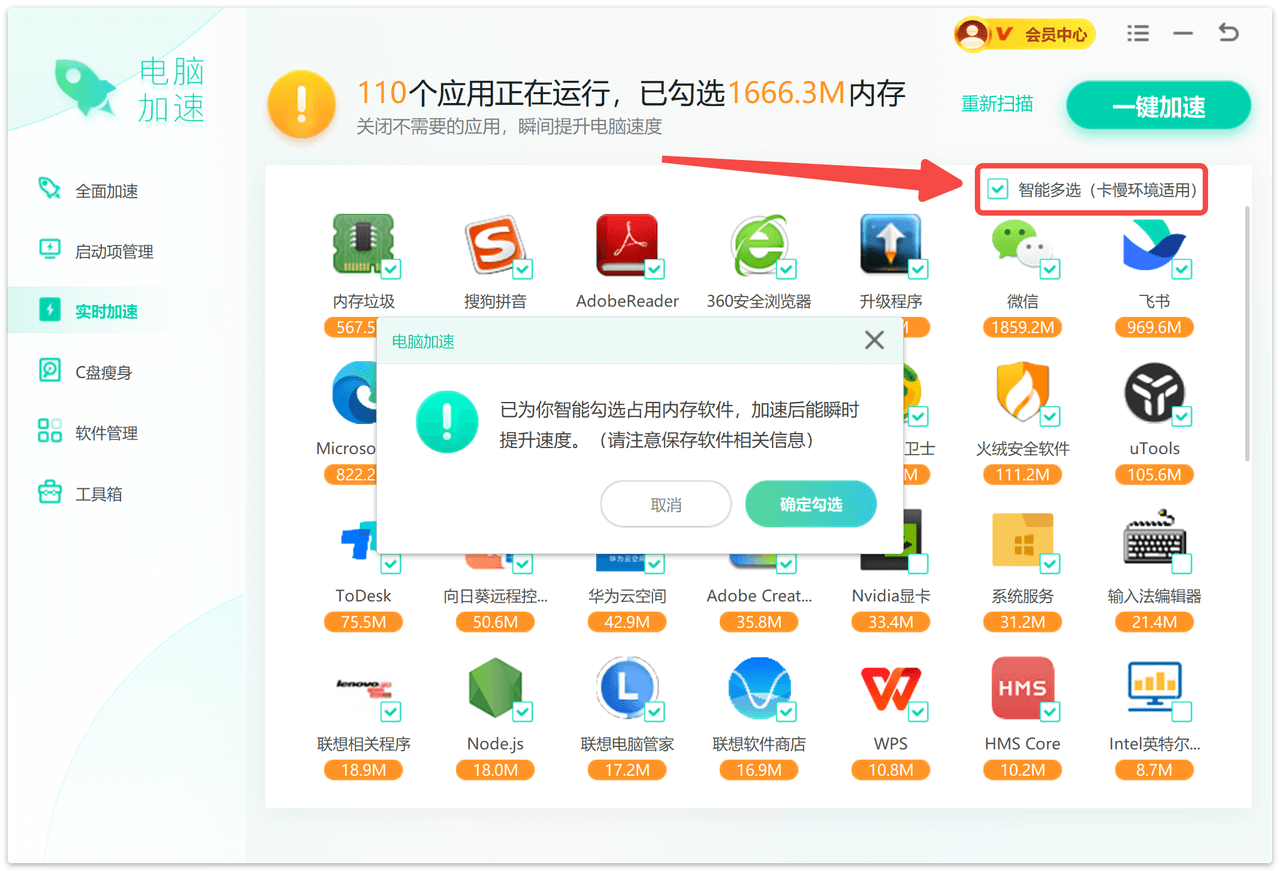Switch to 启动项管理 sidebar tab

(114, 251)
